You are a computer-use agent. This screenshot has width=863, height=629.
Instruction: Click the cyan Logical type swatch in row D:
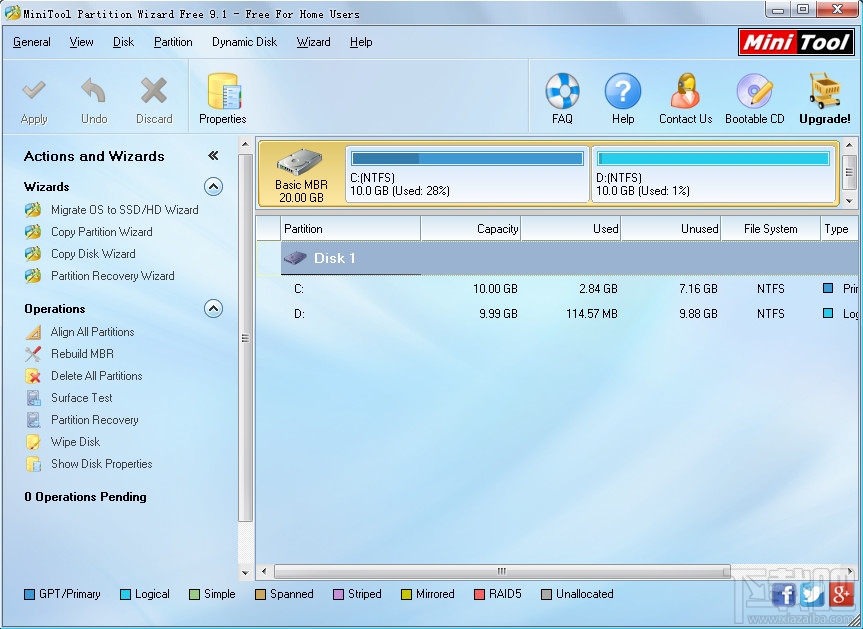828,313
